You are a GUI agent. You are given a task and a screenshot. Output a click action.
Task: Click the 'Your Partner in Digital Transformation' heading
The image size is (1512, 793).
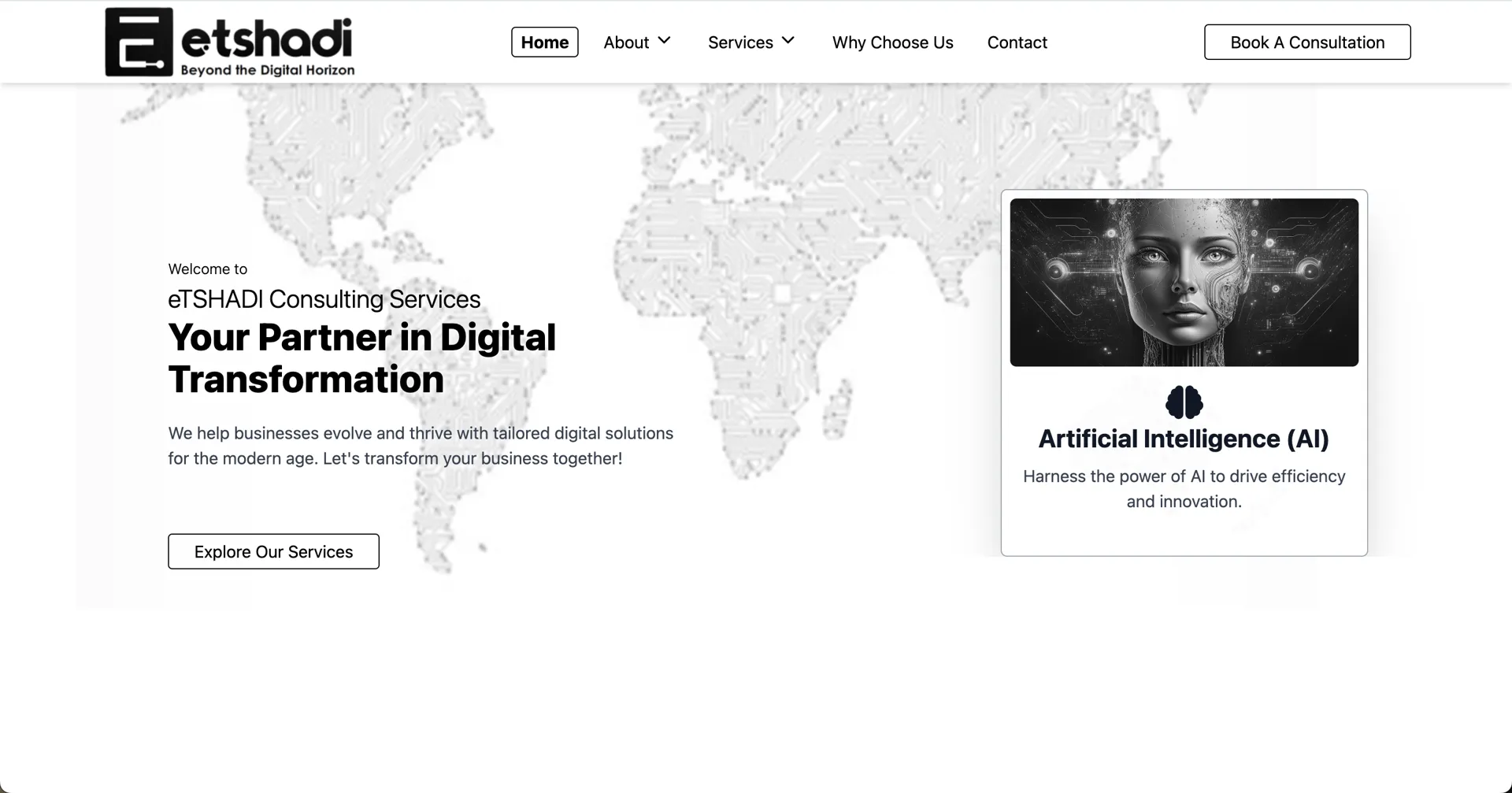click(x=361, y=358)
